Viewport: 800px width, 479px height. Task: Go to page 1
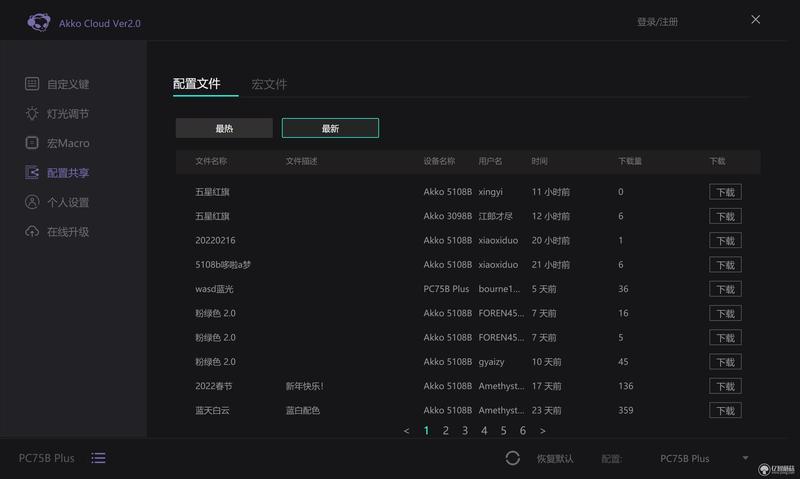[426, 431]
